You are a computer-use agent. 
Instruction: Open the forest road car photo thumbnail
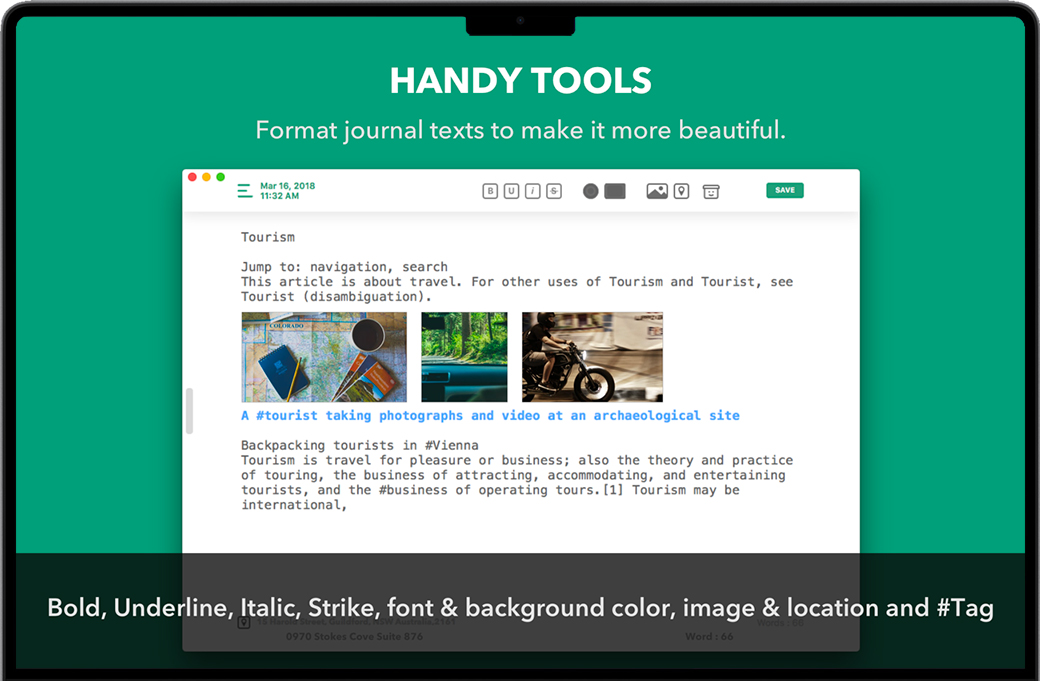pyautogui.click(x=464, y=357)
